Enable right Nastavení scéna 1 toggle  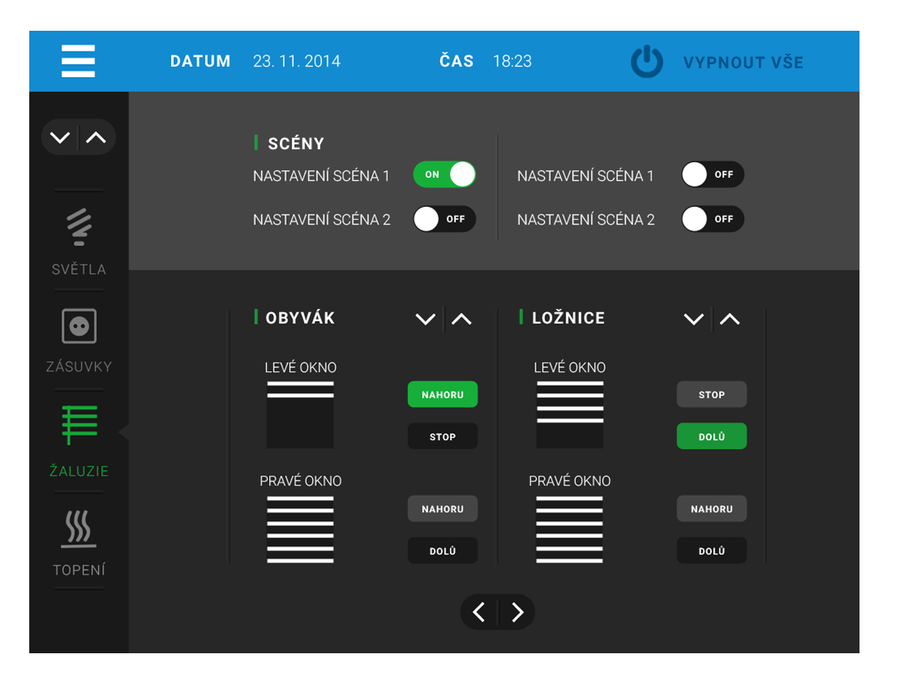coord(712,175)
